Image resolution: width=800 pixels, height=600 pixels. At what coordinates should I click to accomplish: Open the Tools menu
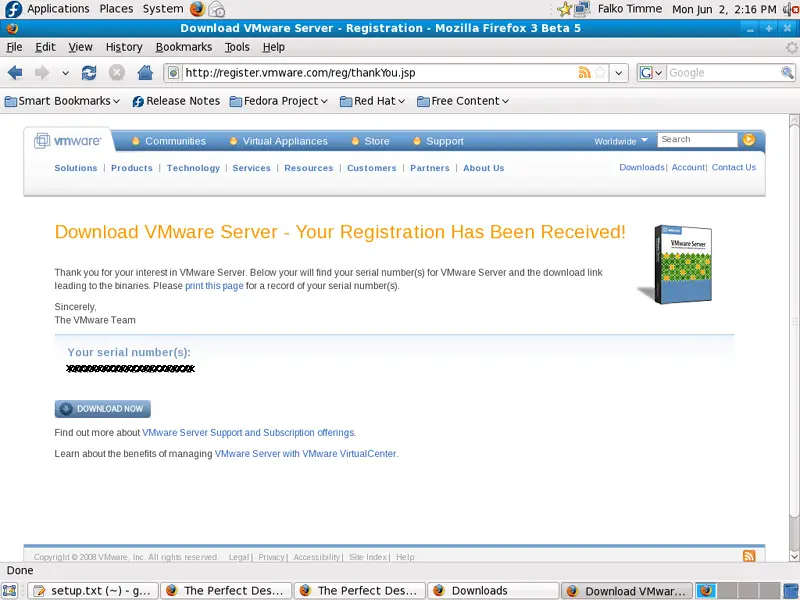click(x=237, y=47)
